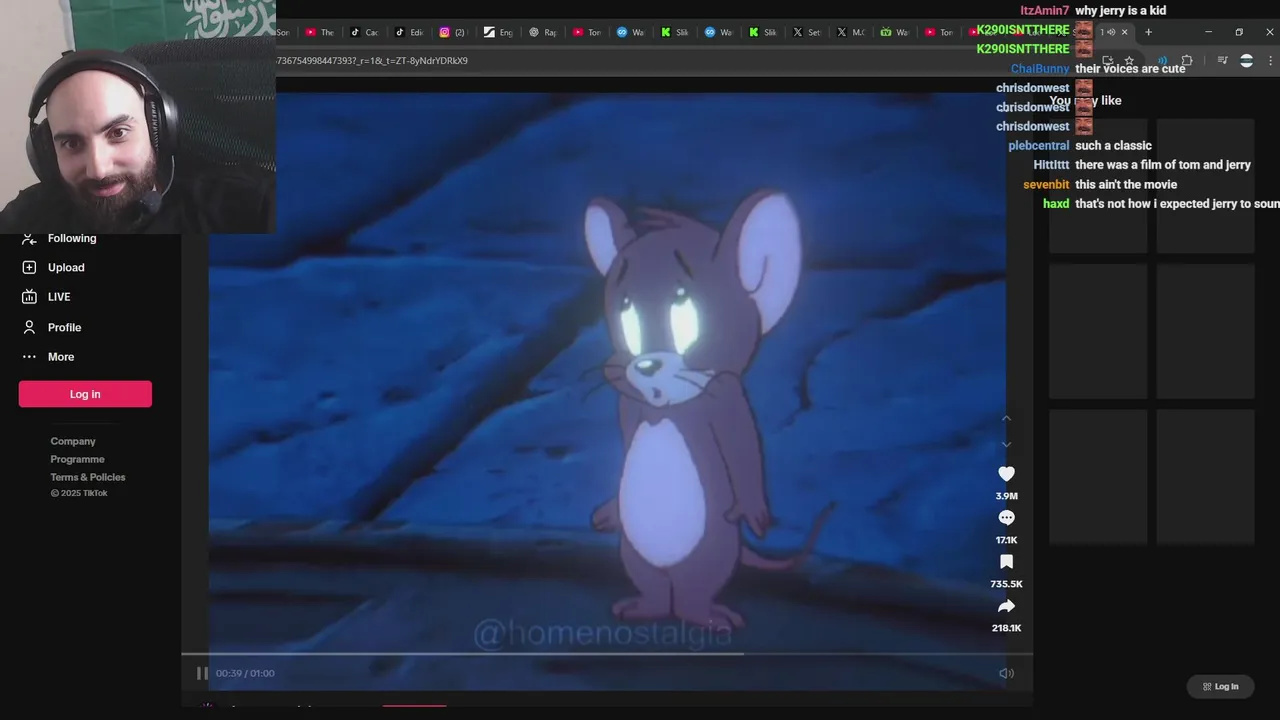
Task: Switch to the TikTok tab labeled Cac
Action: pos(364,32)
